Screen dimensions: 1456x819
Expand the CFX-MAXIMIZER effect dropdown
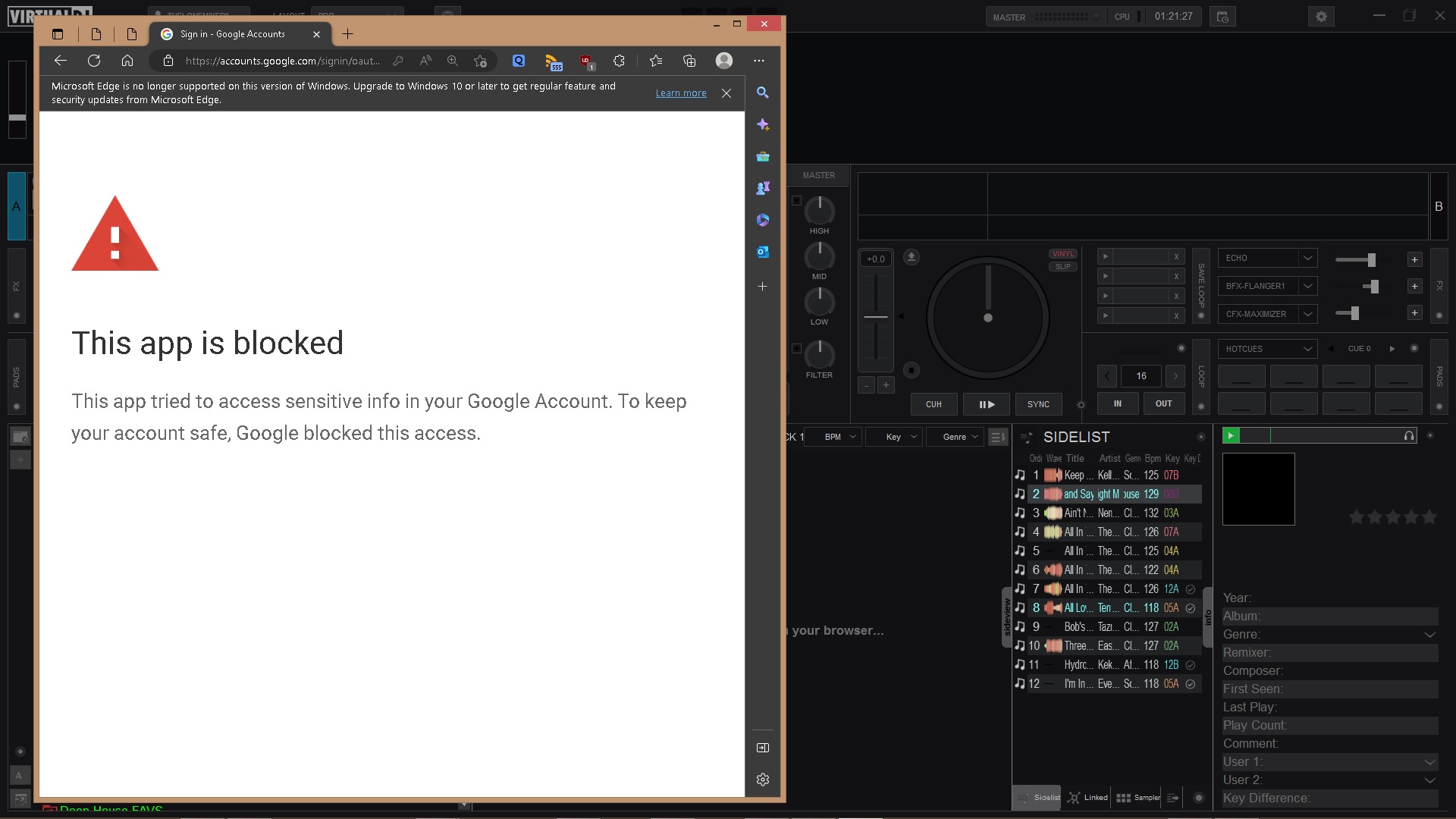(1307, 314)
